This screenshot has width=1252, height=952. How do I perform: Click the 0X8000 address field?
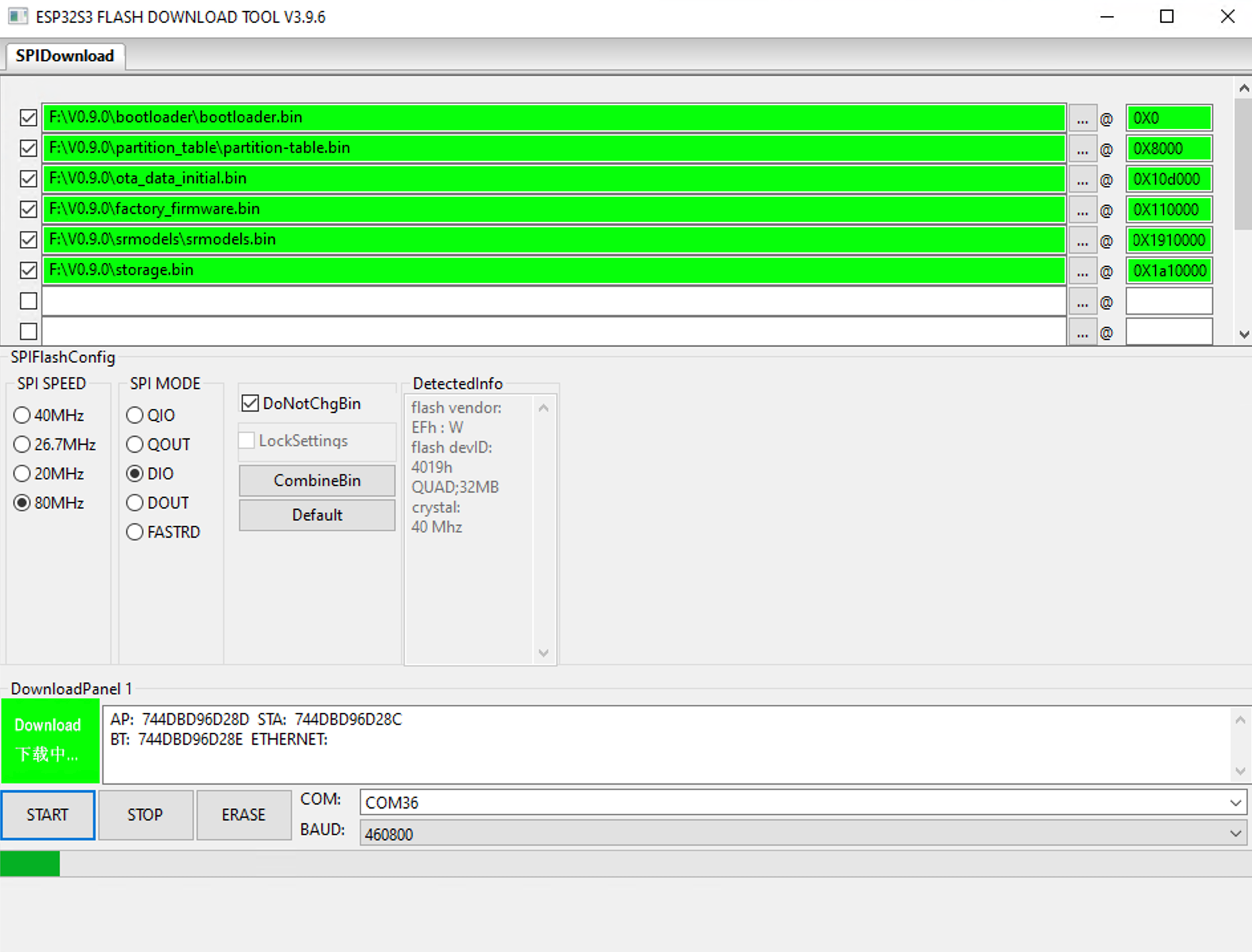[x=1169, y=149]
